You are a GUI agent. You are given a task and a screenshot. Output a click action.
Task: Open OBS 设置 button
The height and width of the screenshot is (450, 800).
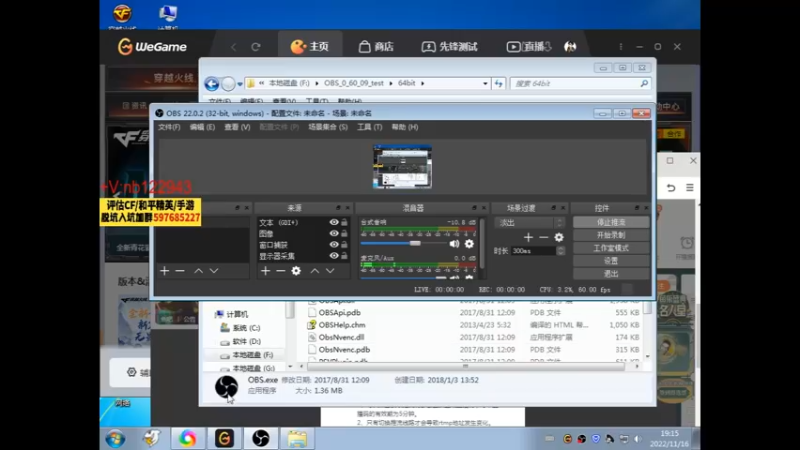click(x=611, y=261)
